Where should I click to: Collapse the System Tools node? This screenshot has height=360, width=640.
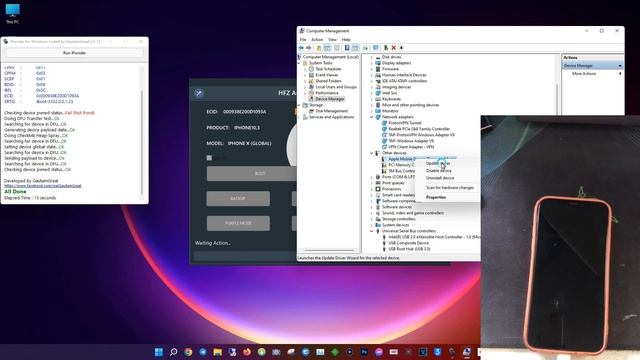(x=300, y=63)
